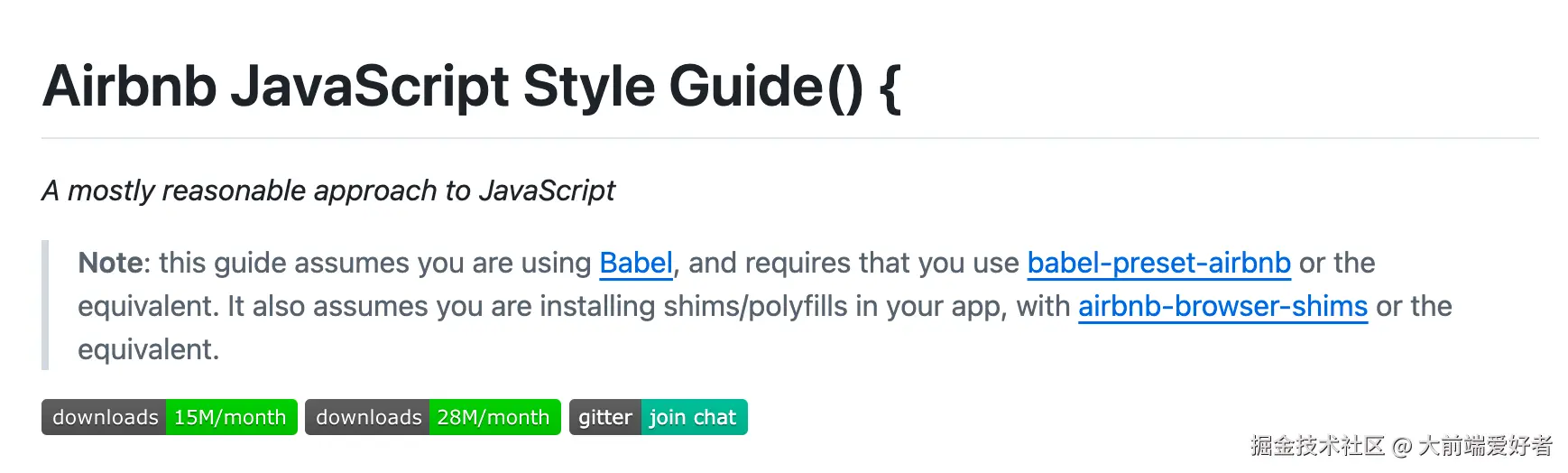Click the green 15M/month badge value
Screen dimensions: 1568x473
(230, 417)
